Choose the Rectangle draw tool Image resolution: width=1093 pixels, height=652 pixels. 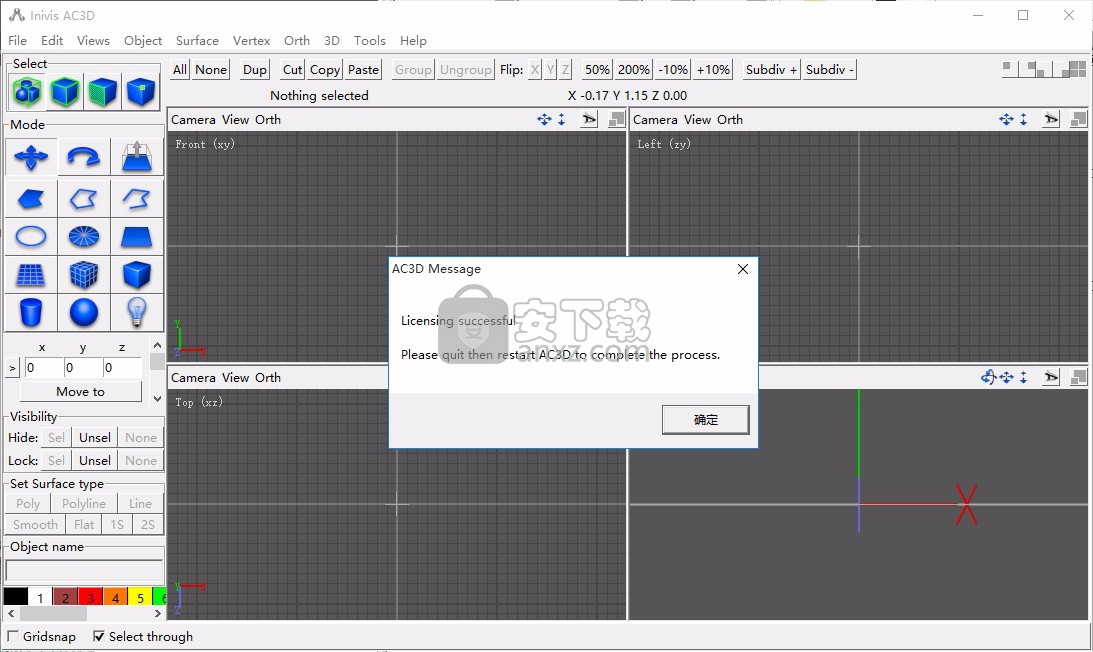(137, 236)
